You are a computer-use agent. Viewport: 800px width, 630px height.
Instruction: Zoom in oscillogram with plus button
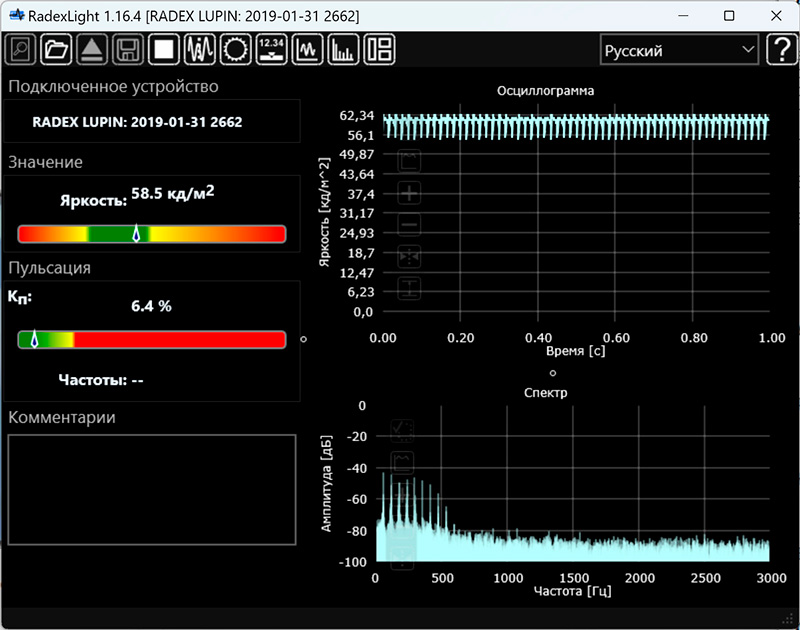[x=410, y=193]
